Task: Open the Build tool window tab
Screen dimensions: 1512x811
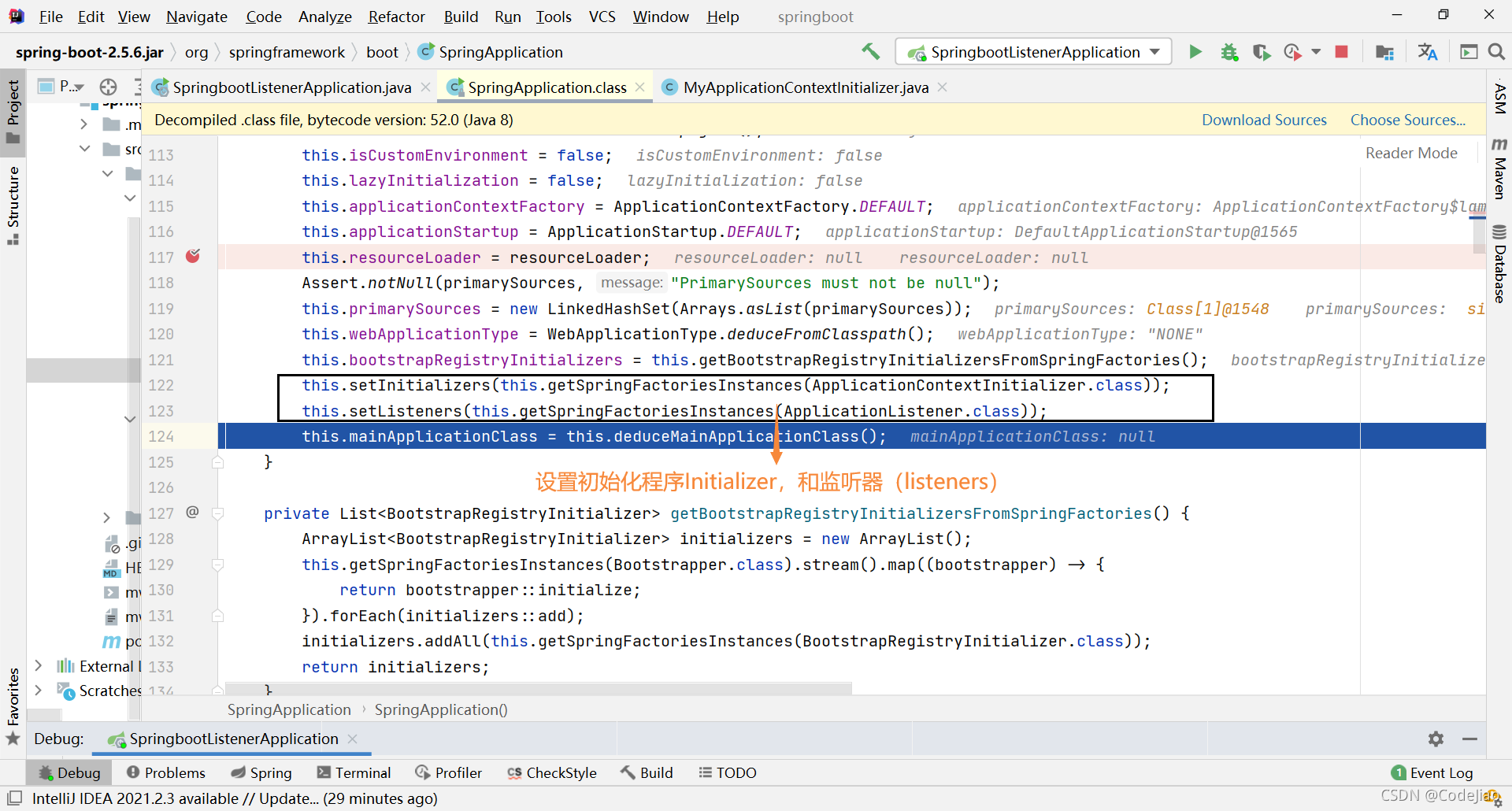Action: coord(647,772)
